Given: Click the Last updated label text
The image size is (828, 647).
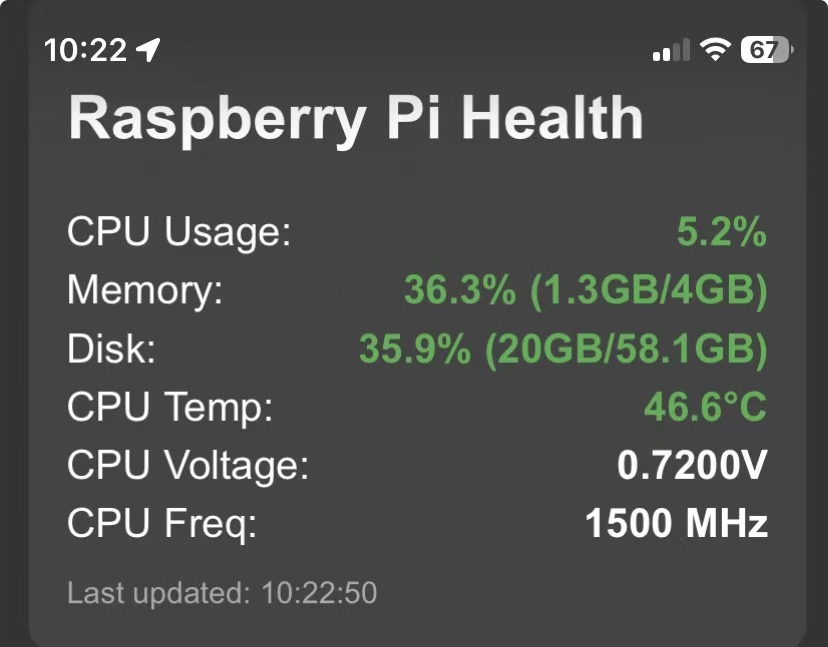Looking at the screenshot, I should (x=158, y=593).
